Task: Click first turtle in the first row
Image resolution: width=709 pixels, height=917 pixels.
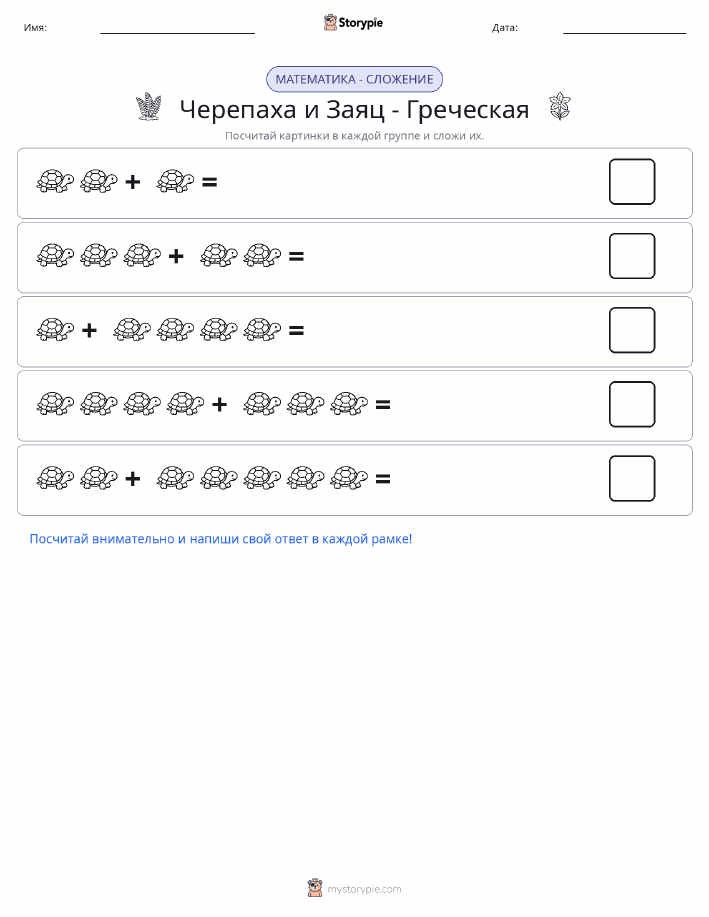Action: (55, 181)
